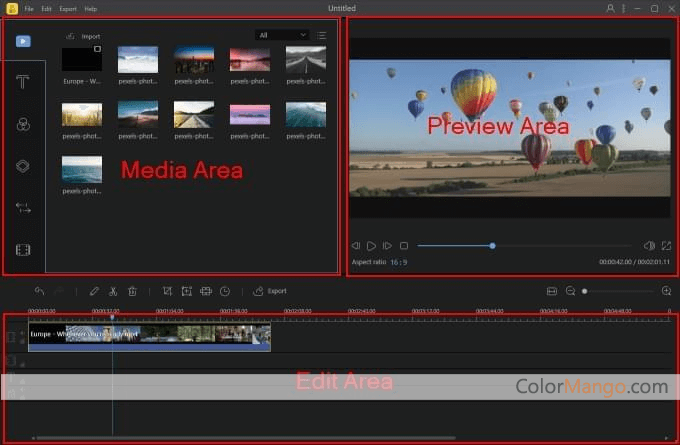Open the Help menu

91,9
